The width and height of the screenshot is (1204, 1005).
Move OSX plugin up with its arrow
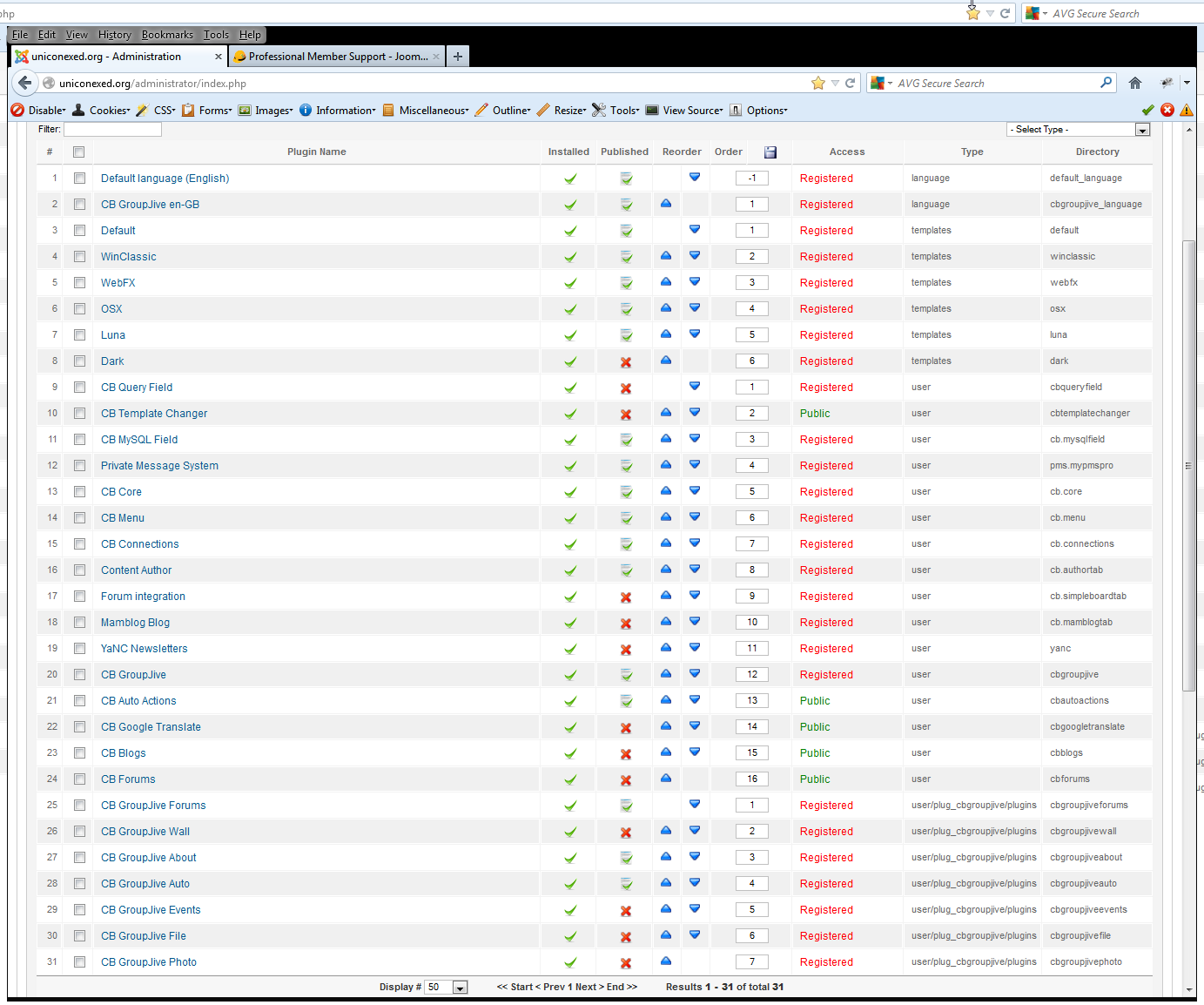666,307
